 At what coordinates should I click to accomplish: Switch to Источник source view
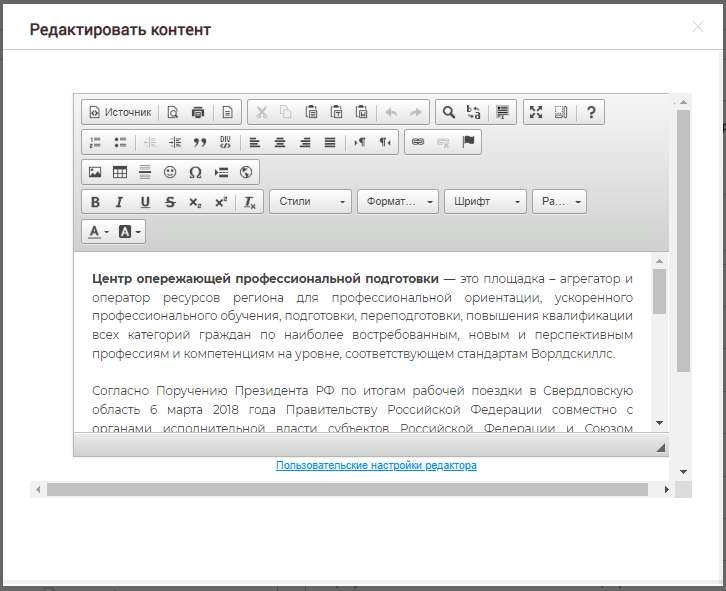pyautogui.click(x=120, y=113)
